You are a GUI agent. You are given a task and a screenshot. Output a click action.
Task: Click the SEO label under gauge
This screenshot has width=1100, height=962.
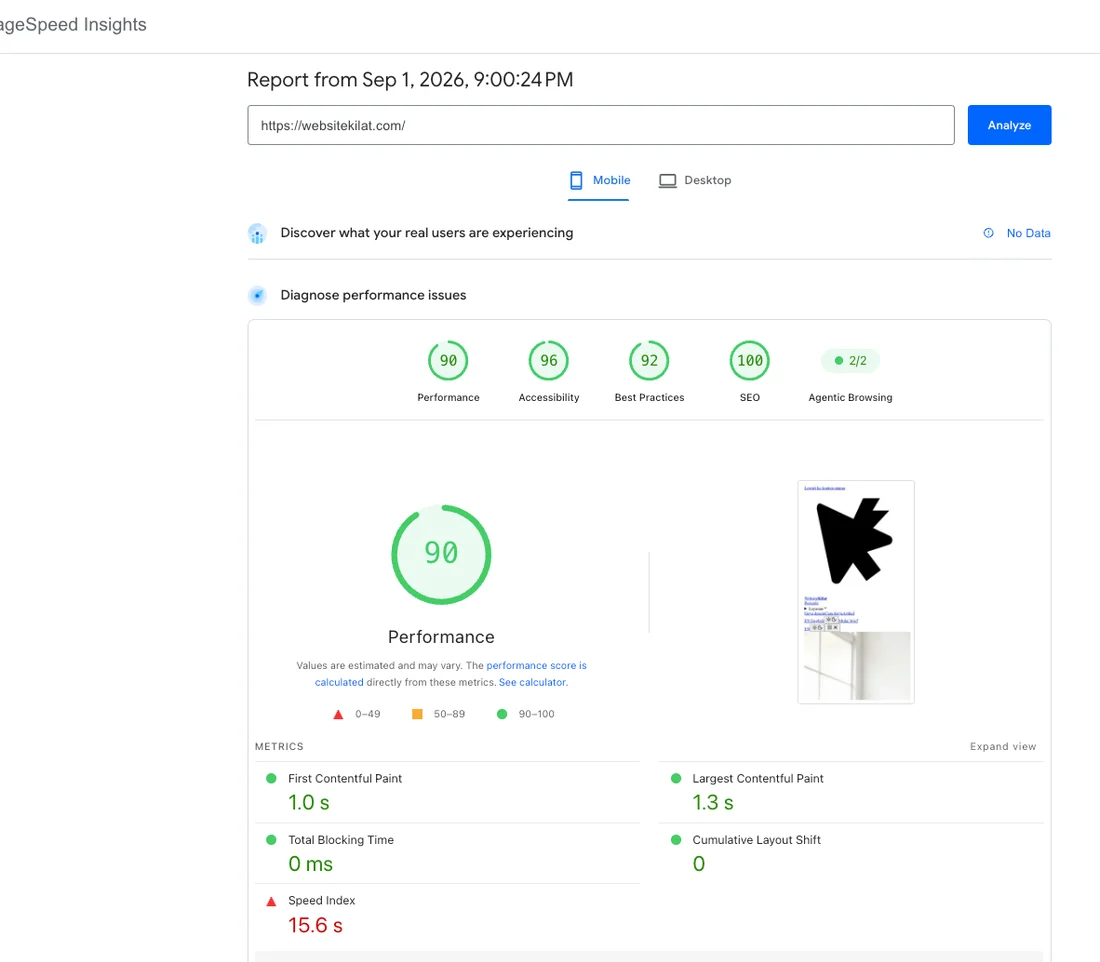pos(749,398)
